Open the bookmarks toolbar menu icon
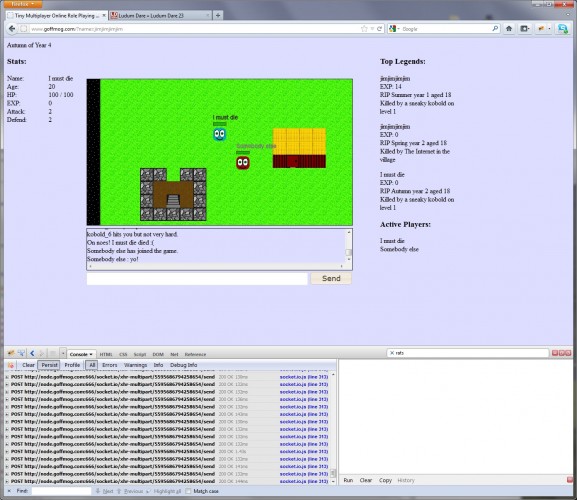This screenshot has height=500, width=577. 524,28
